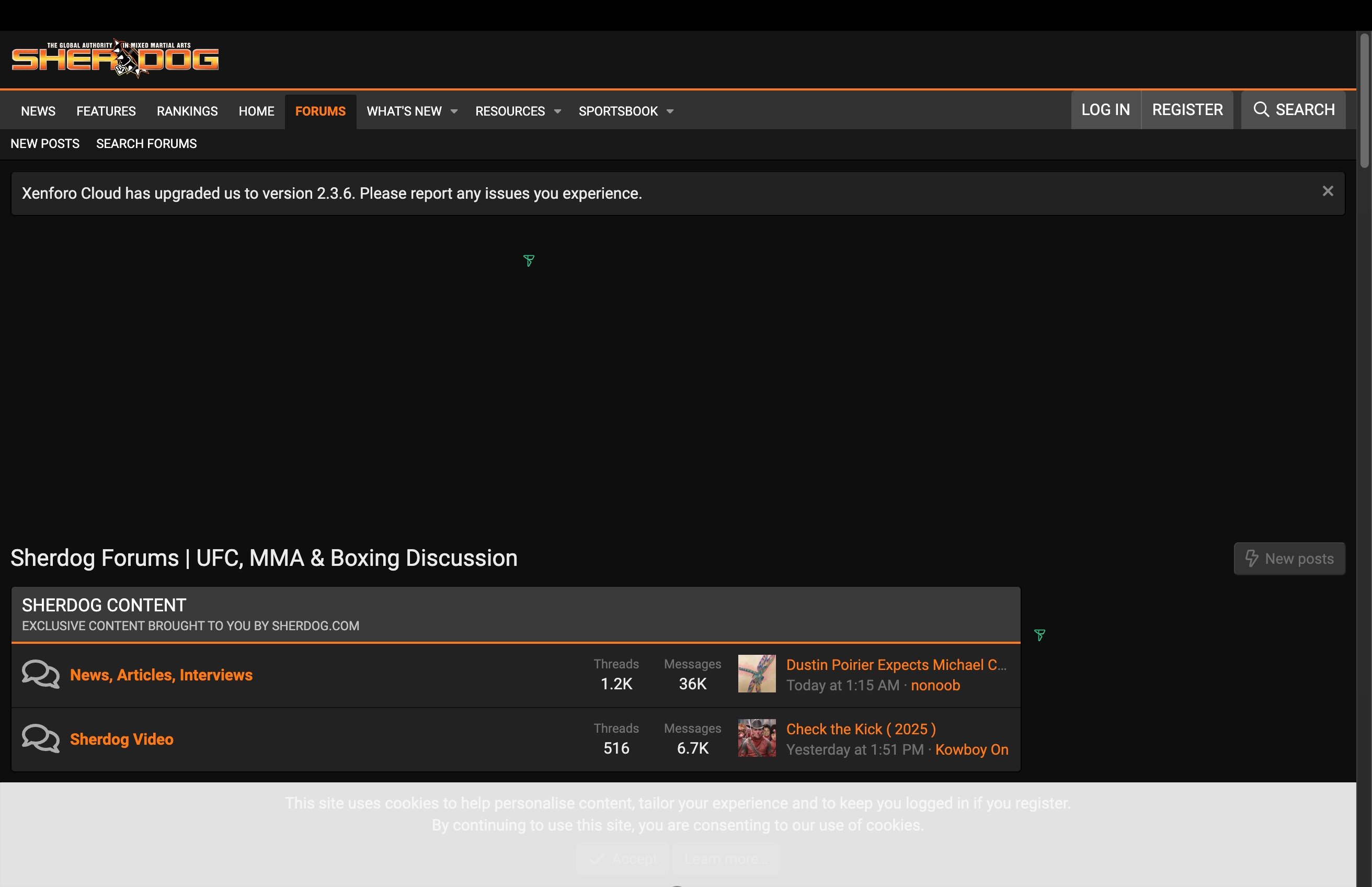Click the '36K' messages count
Viewport: 1372px width, 887px height.
point(693,684)
